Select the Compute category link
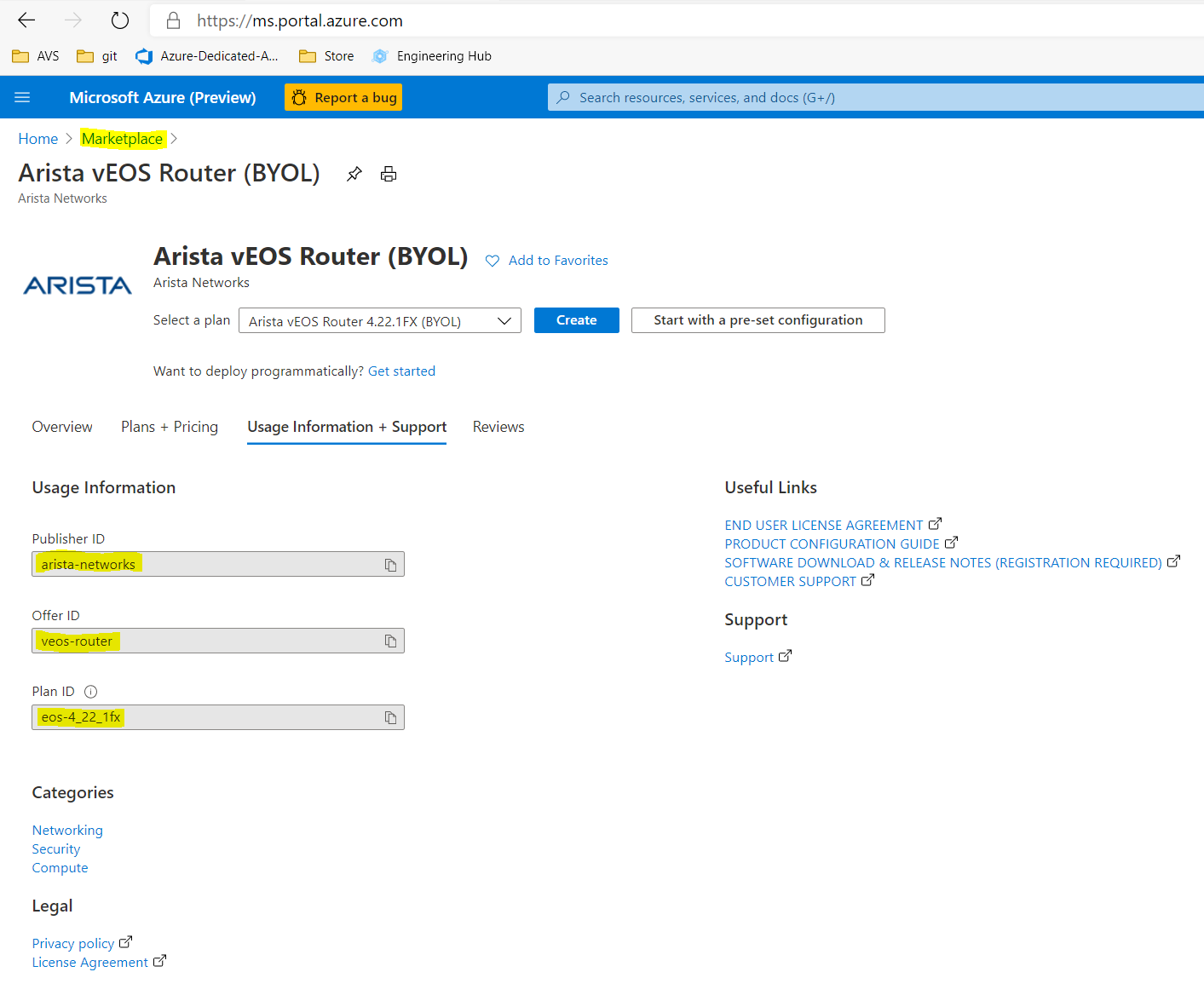The image size is (1204, 995). coord(60,868)
